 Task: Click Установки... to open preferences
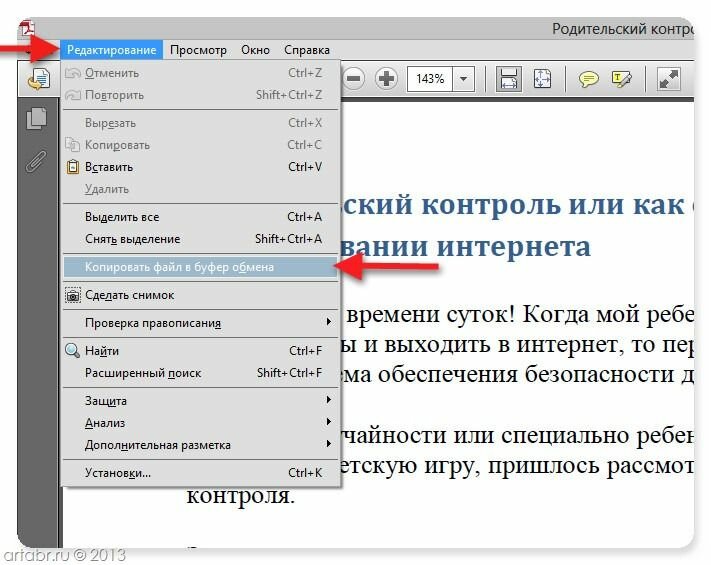117,473
